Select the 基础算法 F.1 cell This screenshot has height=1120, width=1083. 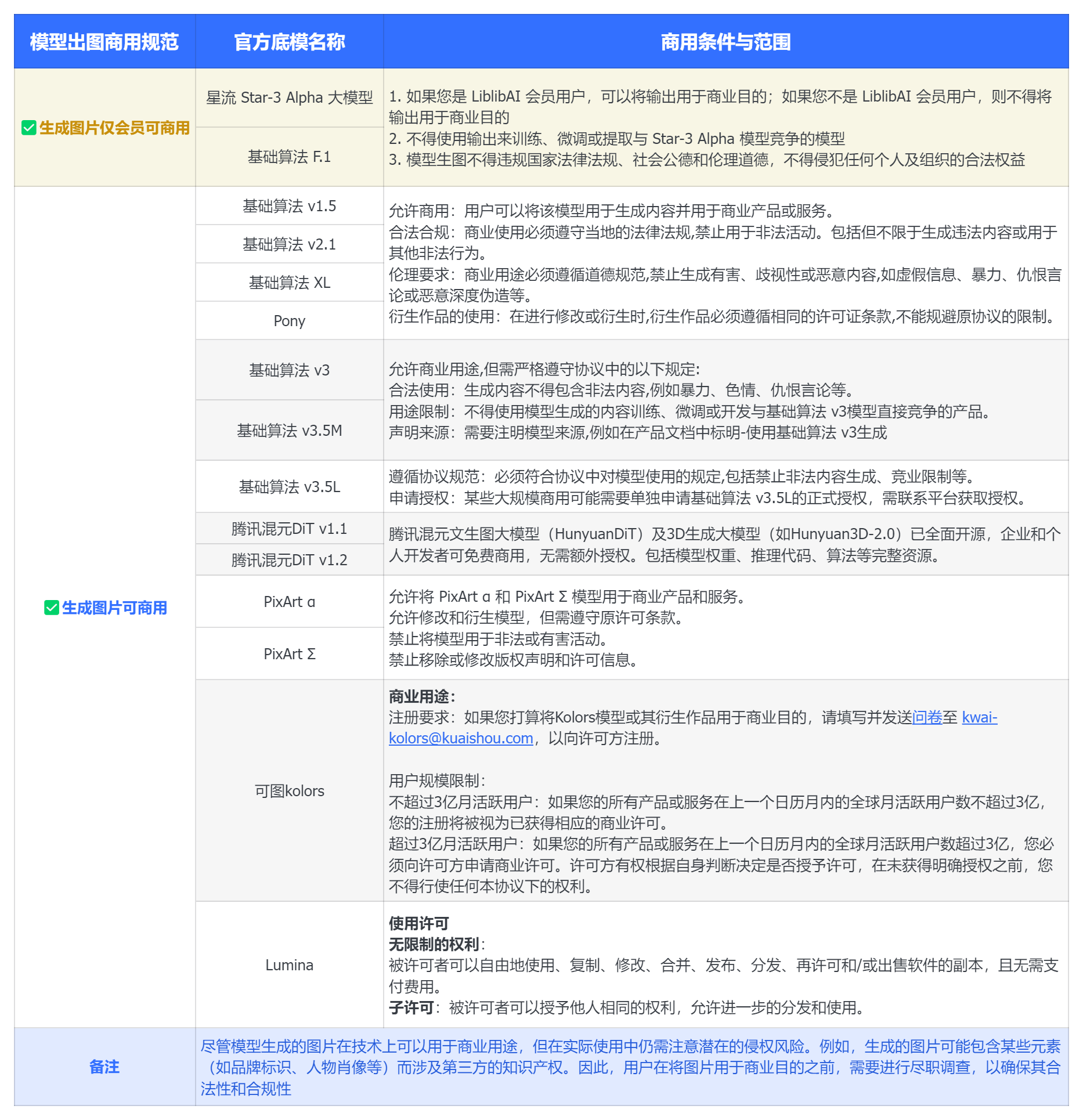(x=289, y=157)
